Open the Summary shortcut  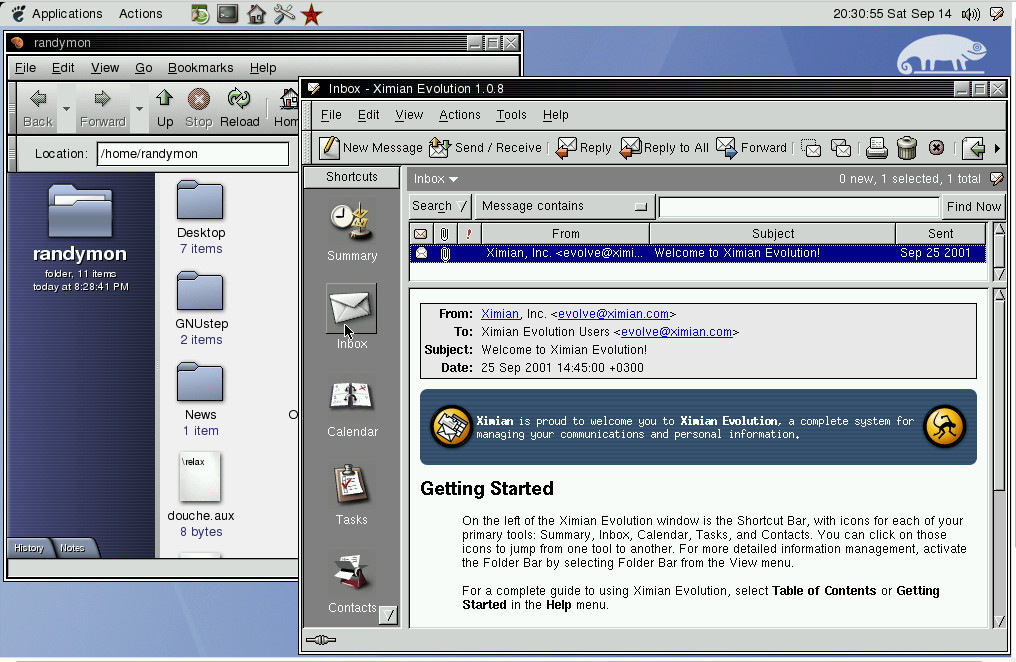(352, 232)
